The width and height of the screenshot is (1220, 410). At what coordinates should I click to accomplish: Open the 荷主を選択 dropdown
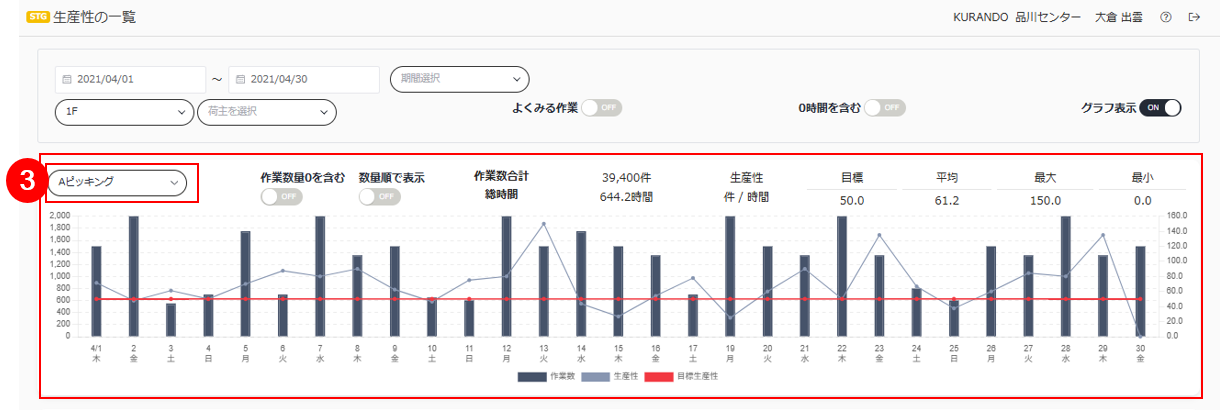pyautogui.click(x=267, y=112)
